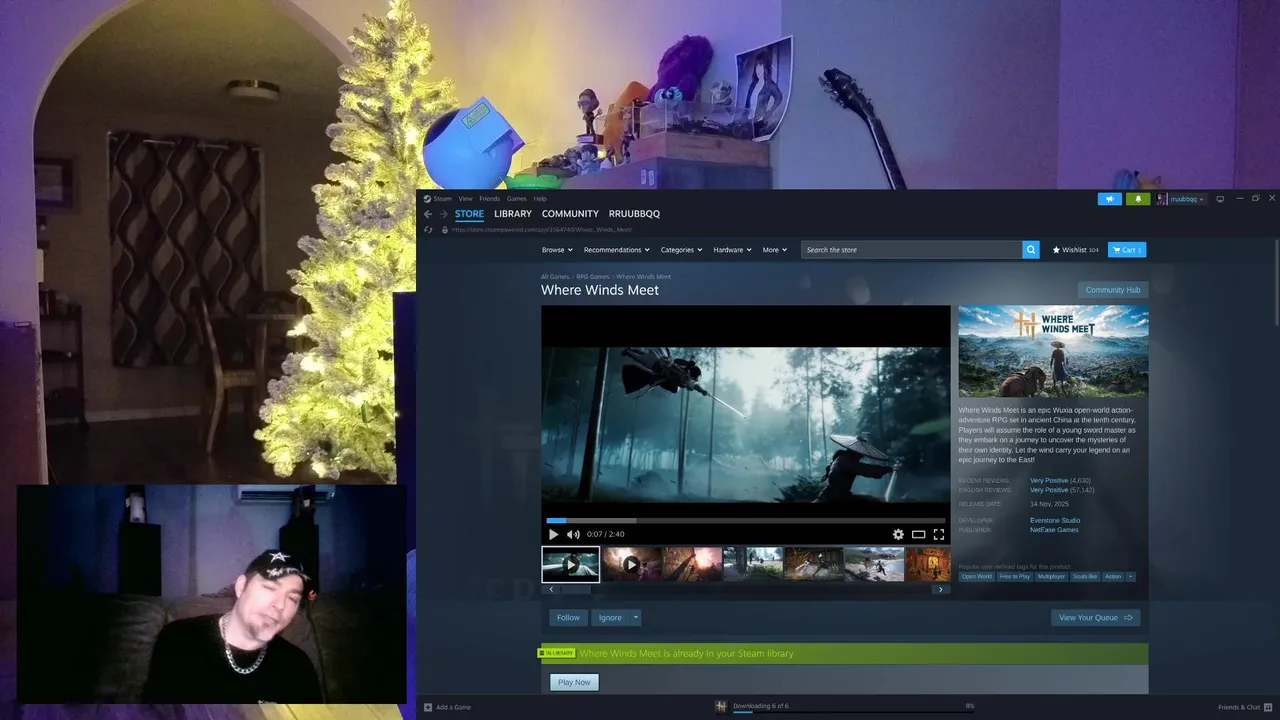Image resolution: width=1280 pixels, height=720 pixels.
Task: Open the All Games breadcrumb link
Action: tap(555, 277)
